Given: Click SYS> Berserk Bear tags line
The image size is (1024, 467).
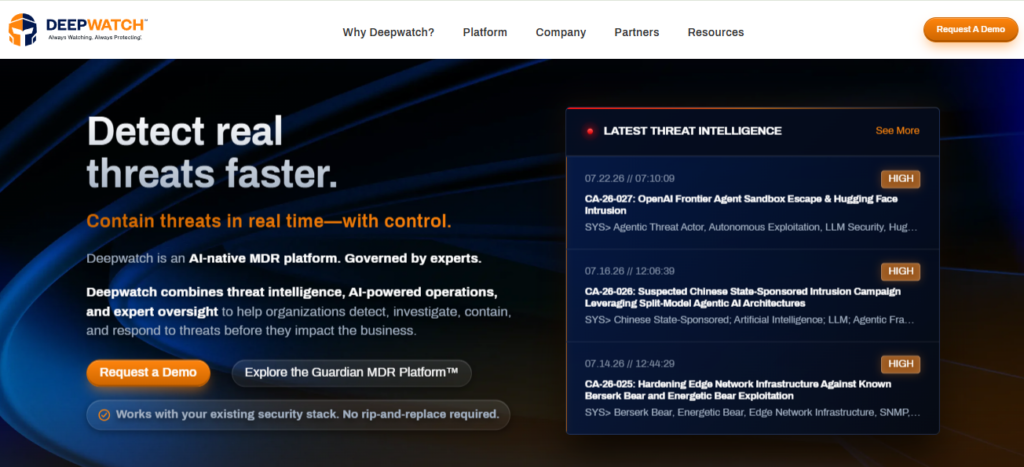Looking at the screenshot, I should (x=752, y=413).
